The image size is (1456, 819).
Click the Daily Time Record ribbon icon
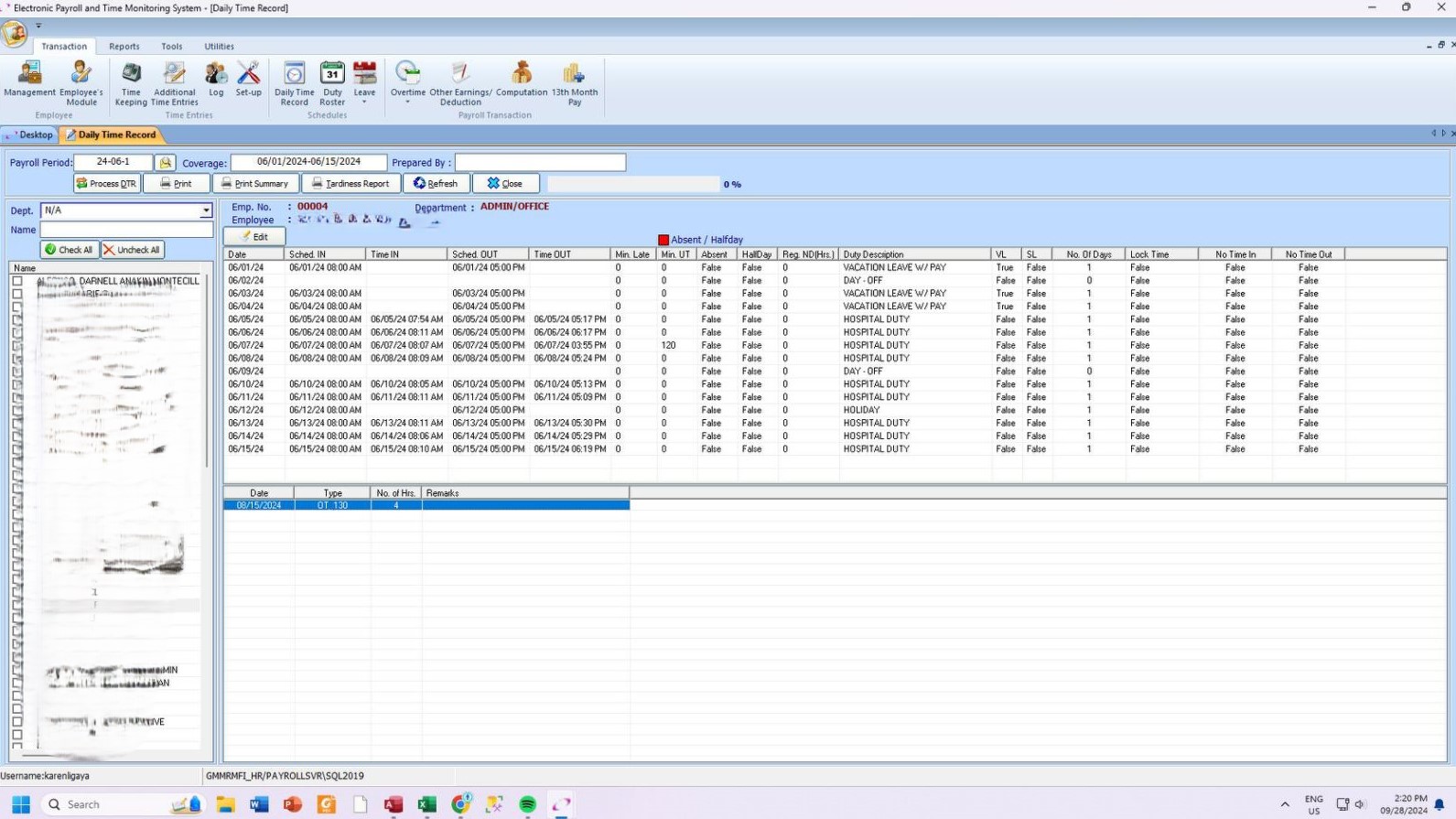[x=294, y=83]
